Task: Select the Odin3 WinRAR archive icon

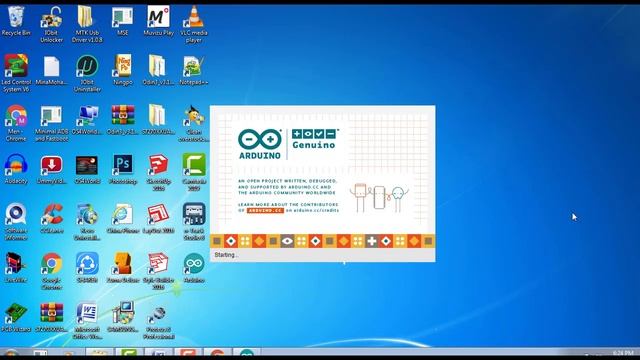Action: pos(122,120)
